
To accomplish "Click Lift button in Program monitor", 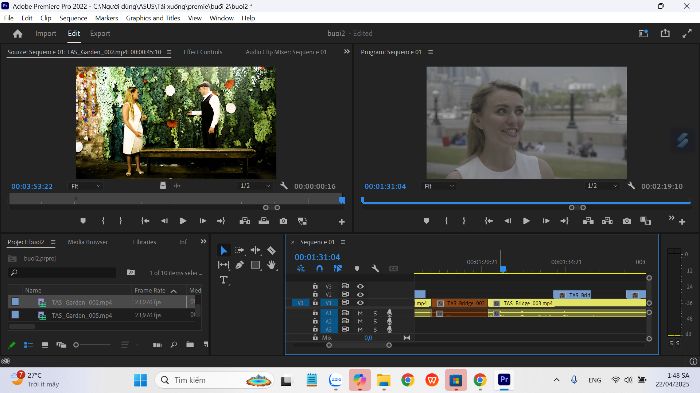I will (588, 221).
